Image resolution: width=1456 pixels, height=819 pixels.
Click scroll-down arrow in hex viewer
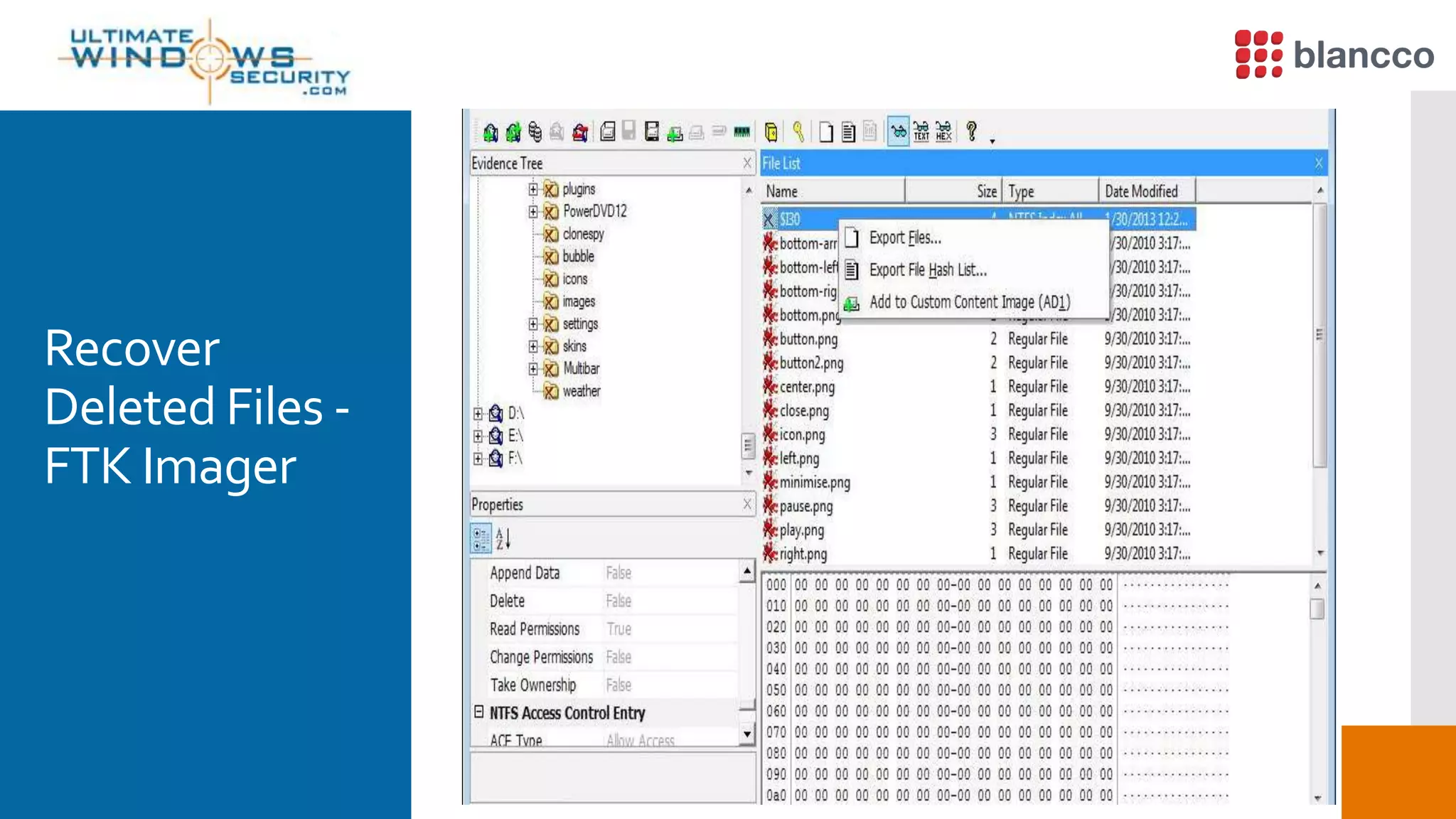(x=1317, y=798)
